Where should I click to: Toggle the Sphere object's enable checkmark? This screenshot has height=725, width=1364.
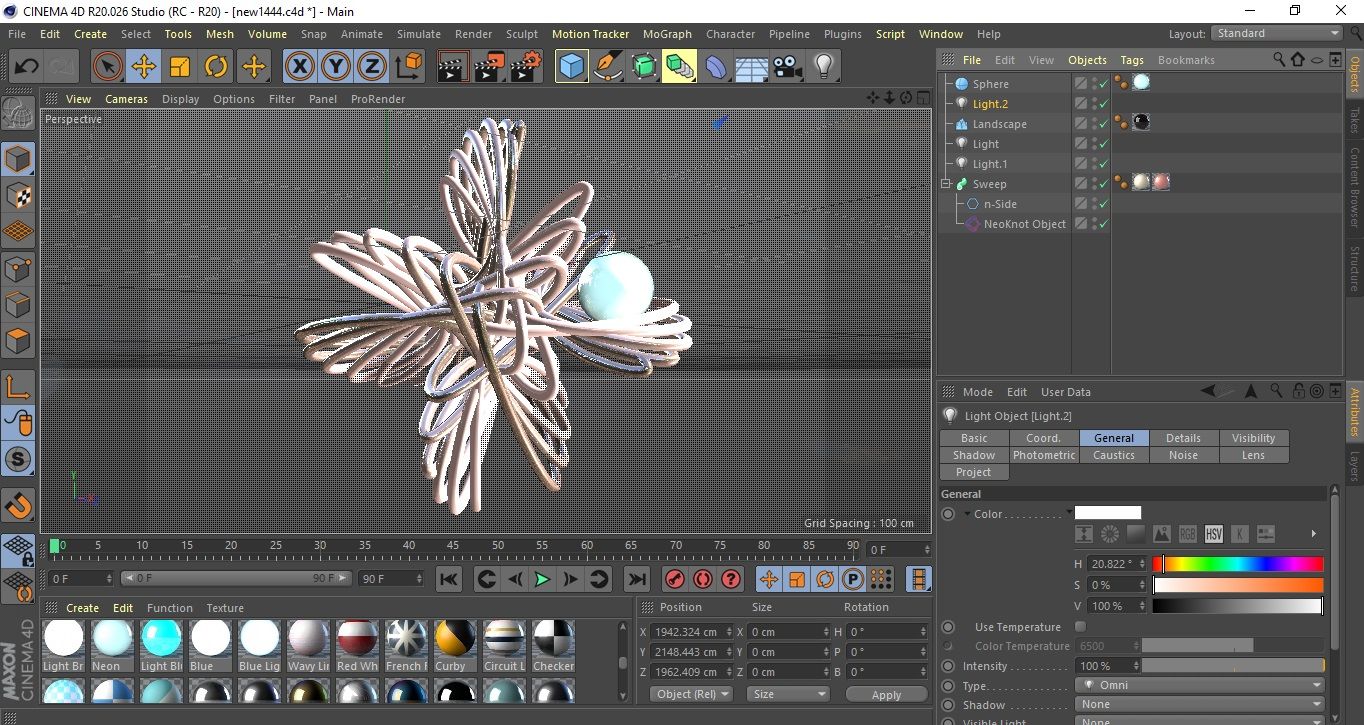[x=1103, y=84]
